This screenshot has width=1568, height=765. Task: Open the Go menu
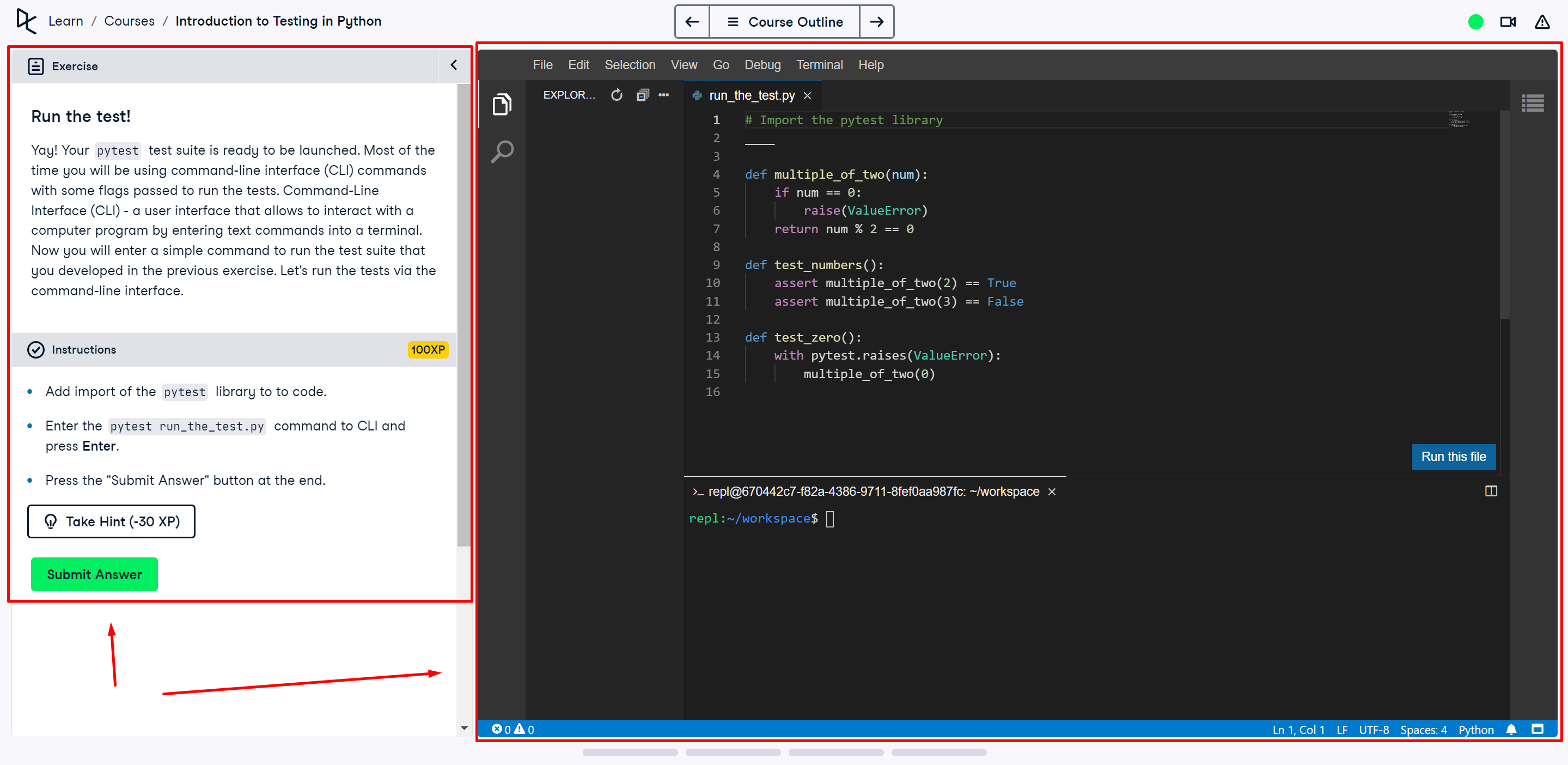point(721,64)
